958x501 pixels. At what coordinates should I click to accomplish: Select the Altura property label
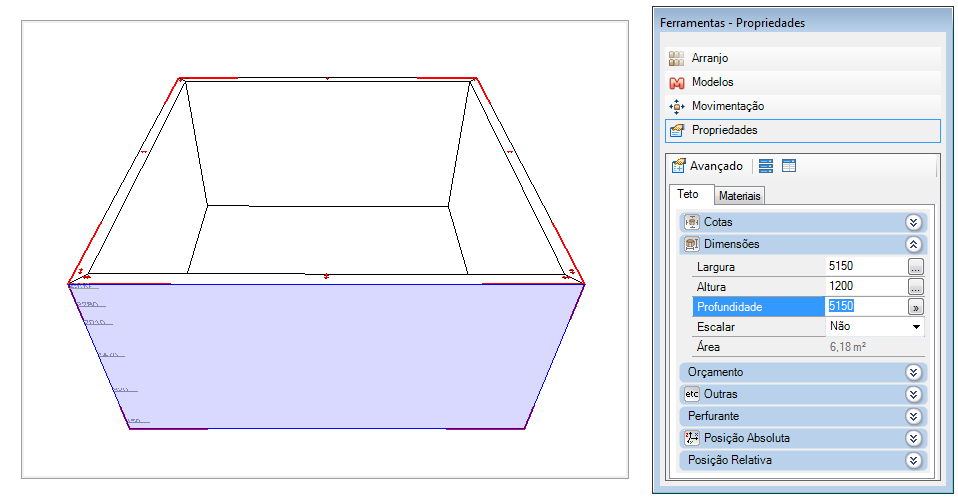[x=711, y=287]
